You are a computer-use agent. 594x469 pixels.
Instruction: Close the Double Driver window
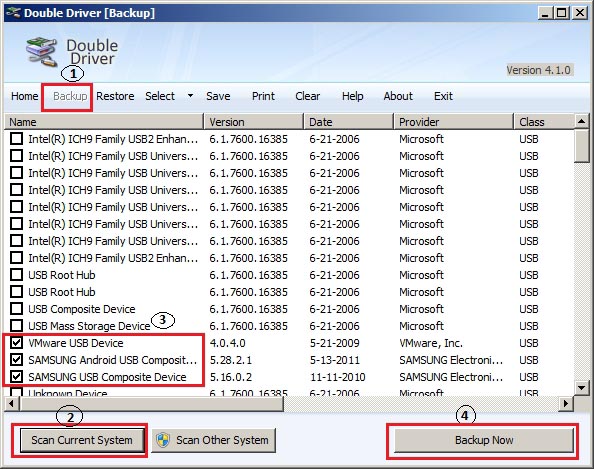point(580,13)
